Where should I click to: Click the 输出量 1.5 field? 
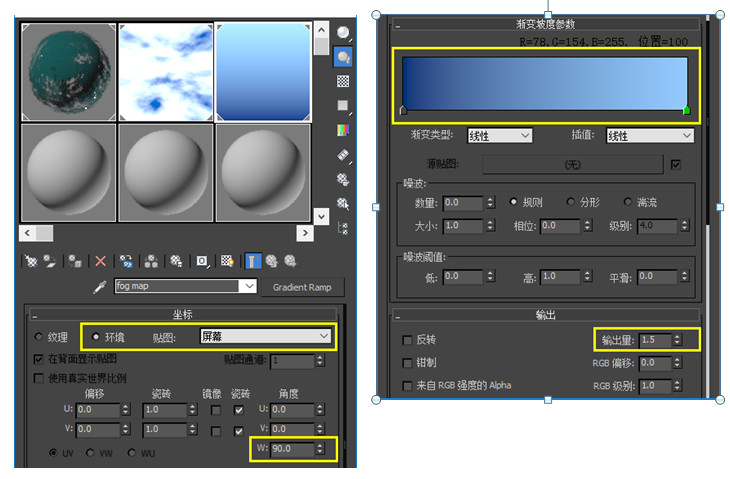pyautogui.click(x=655, y=340)
